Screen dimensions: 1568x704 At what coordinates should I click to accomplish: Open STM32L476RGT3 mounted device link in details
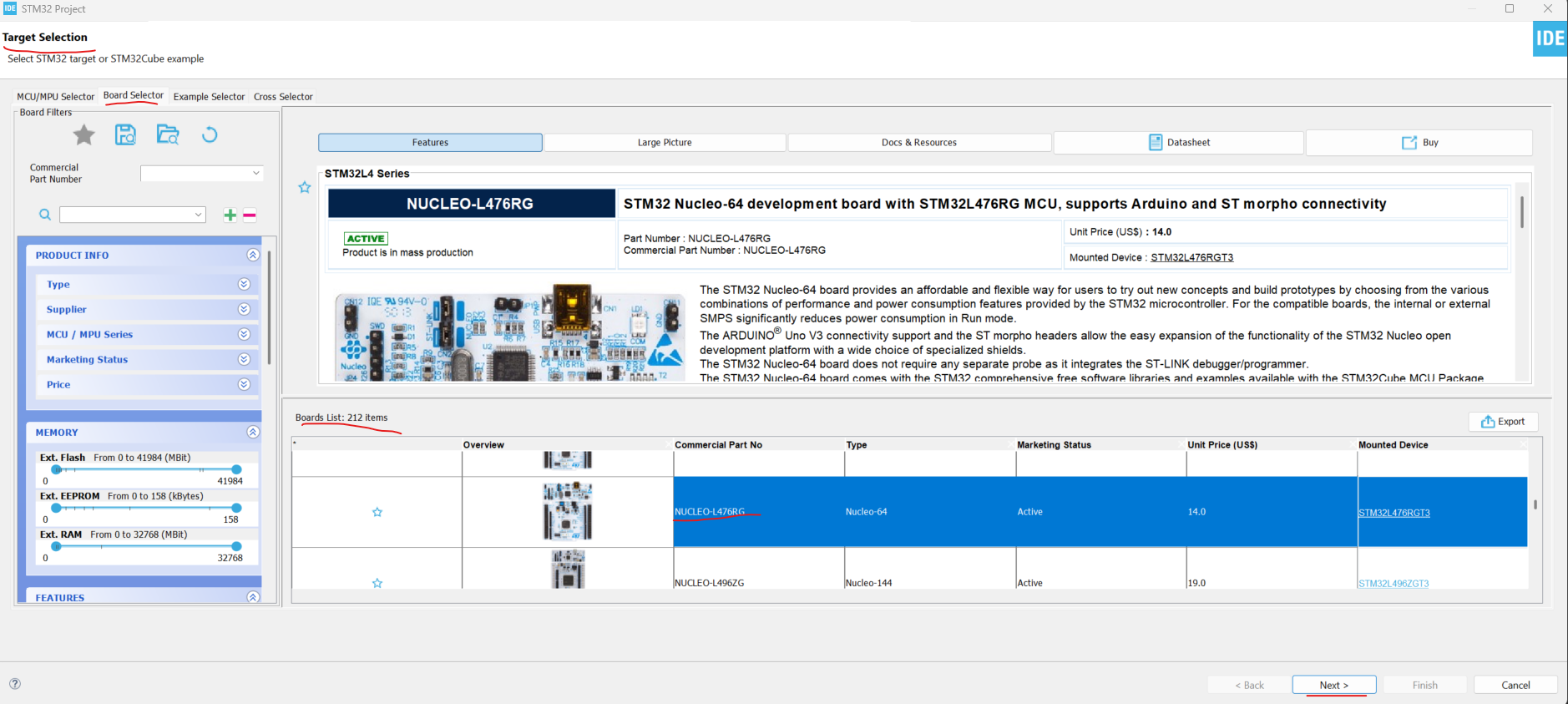1191,257
